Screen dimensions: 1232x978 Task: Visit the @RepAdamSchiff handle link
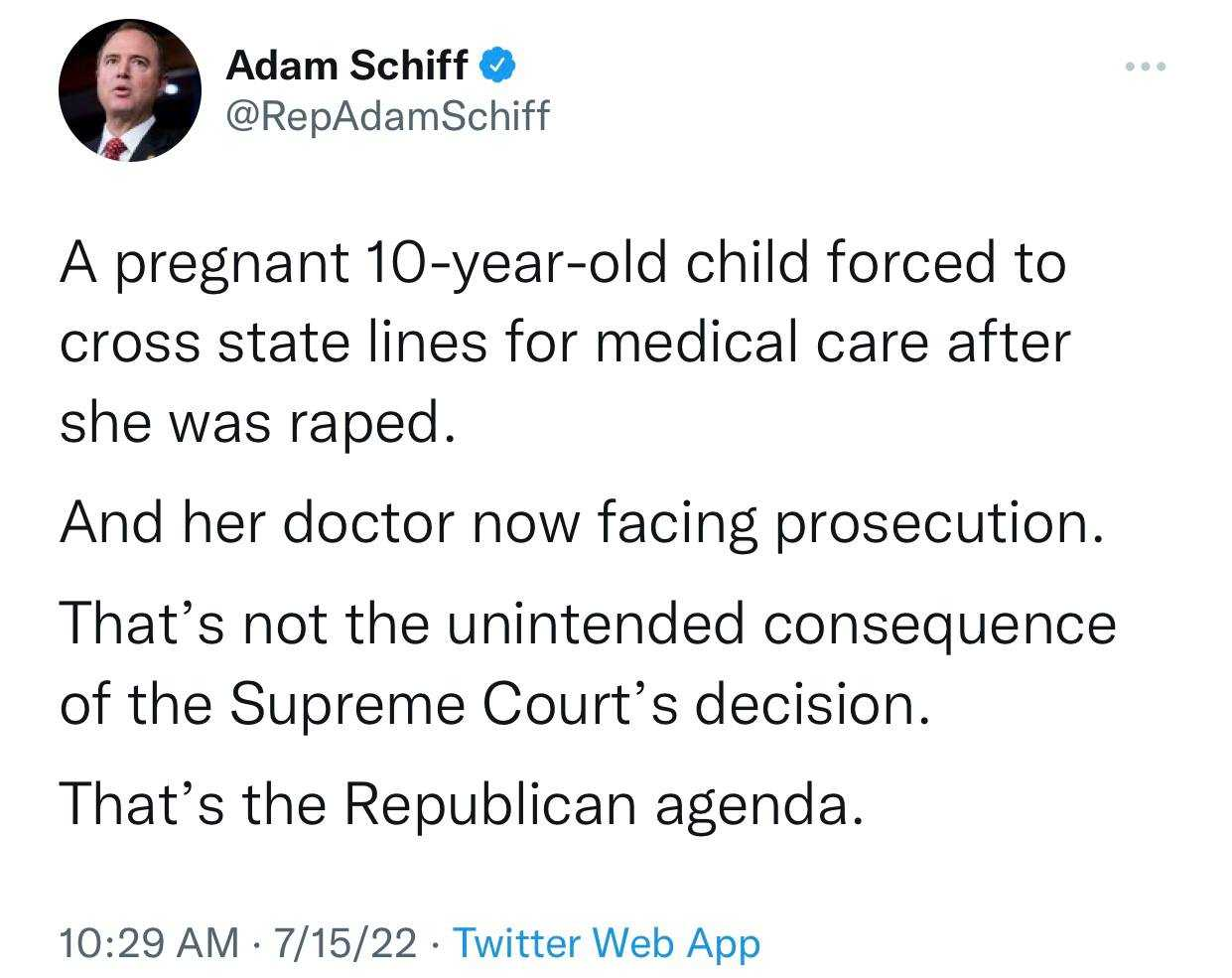coord(387,116)
